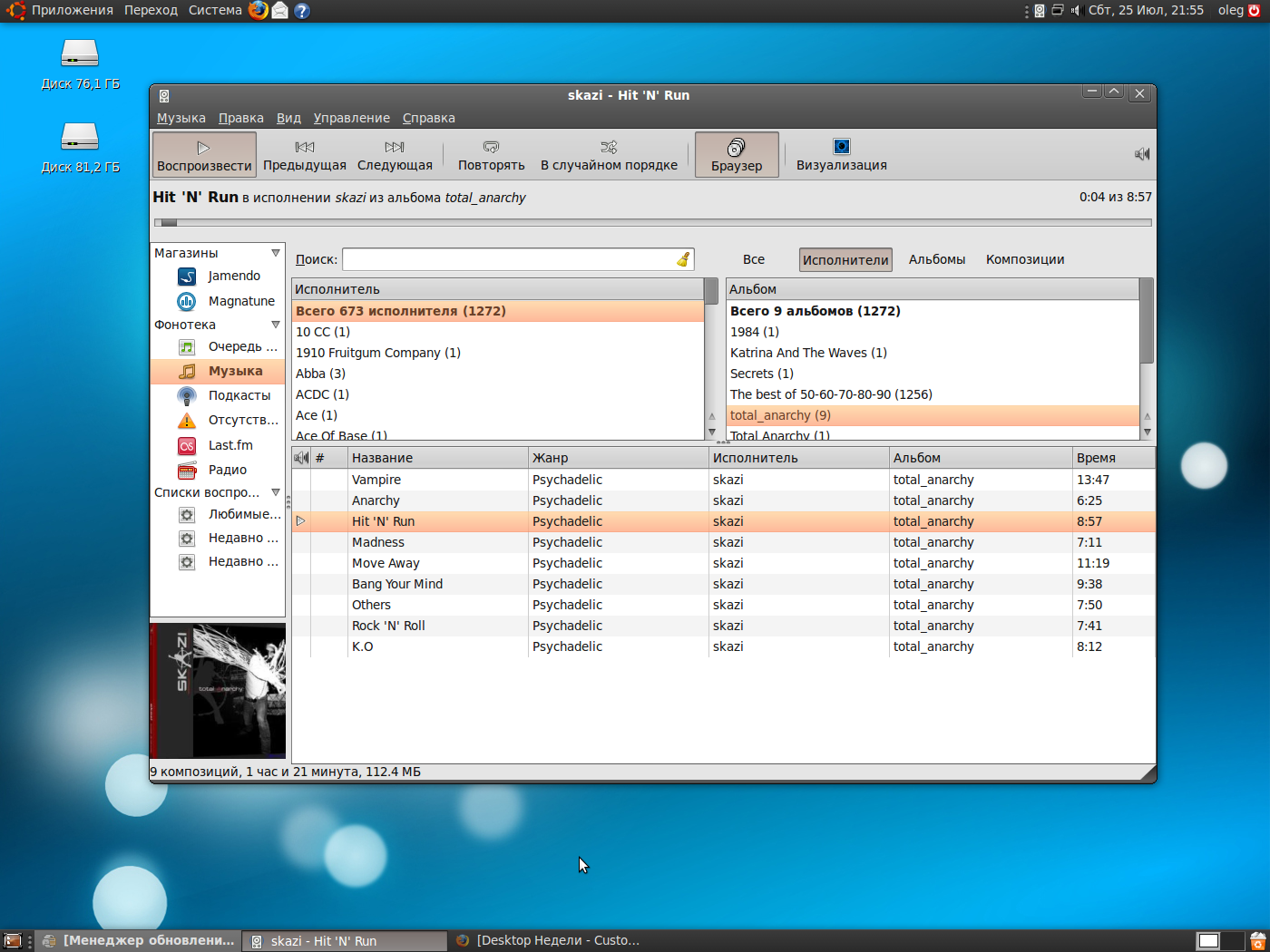Open the Справка menu
Screen dimensions: 1270x952
pyautogui.click(x=429, y=118)
